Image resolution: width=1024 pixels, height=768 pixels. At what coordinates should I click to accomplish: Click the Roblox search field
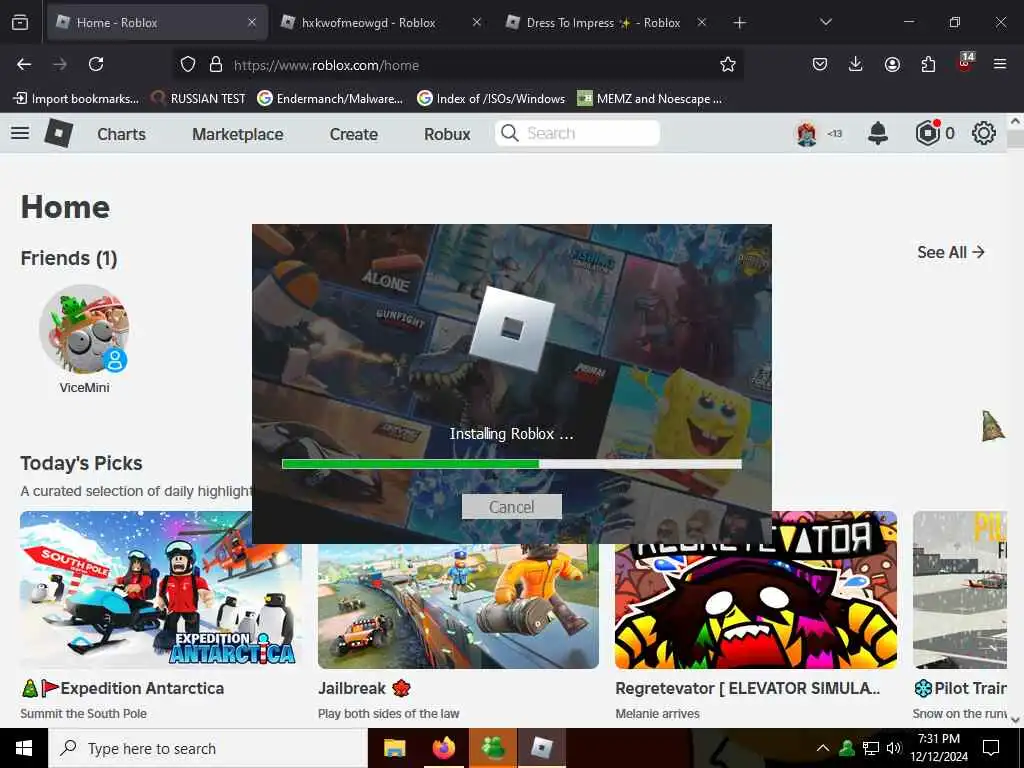577,133
